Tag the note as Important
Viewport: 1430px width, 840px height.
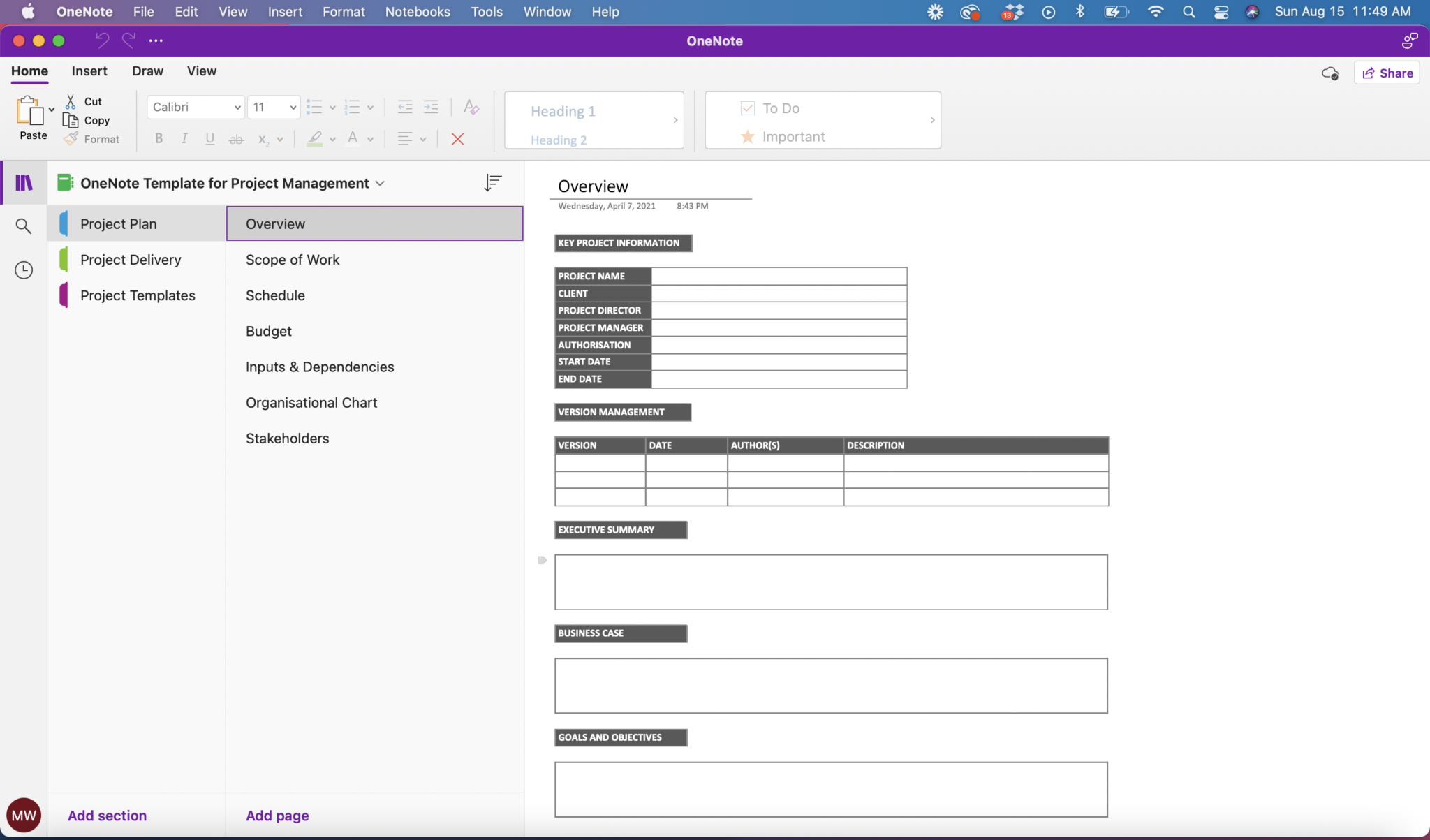tap(789, 136)
